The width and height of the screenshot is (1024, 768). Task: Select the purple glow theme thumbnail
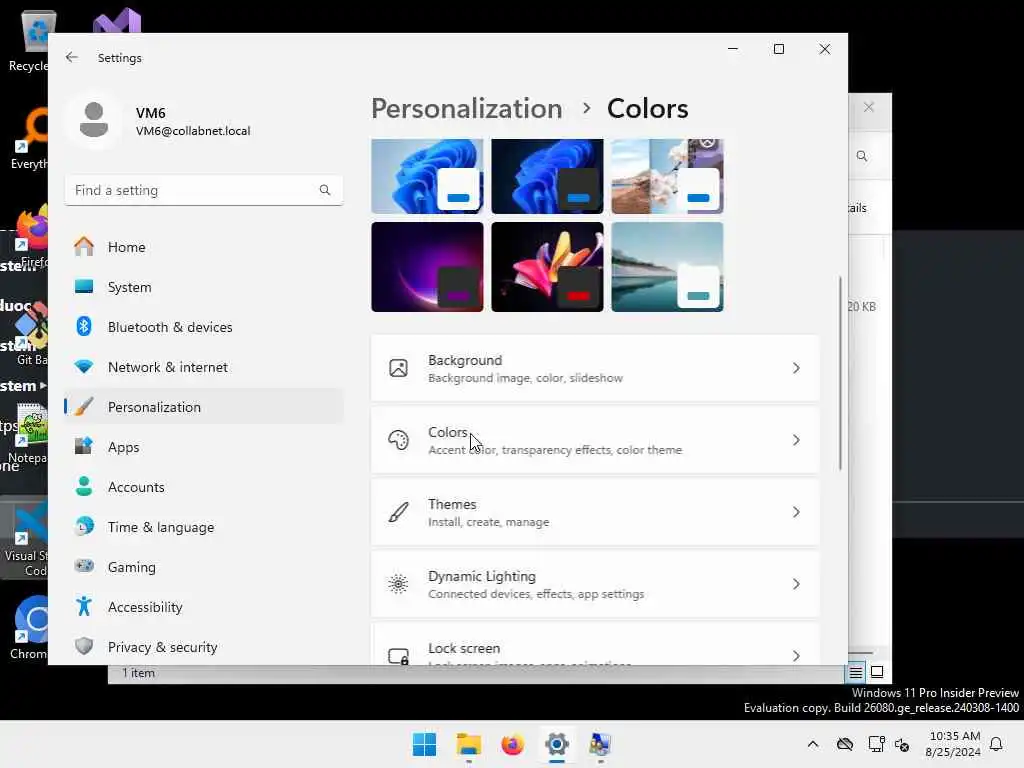427,266
